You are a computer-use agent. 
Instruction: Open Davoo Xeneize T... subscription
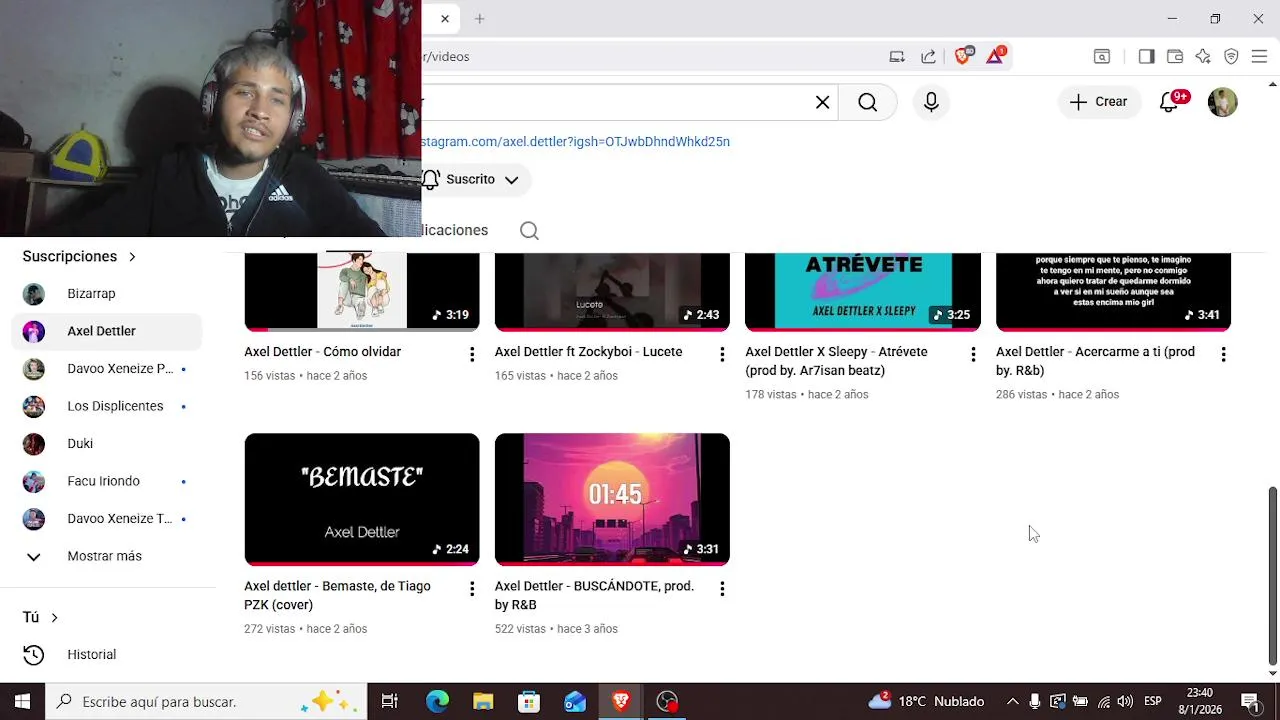pos(107,519)
